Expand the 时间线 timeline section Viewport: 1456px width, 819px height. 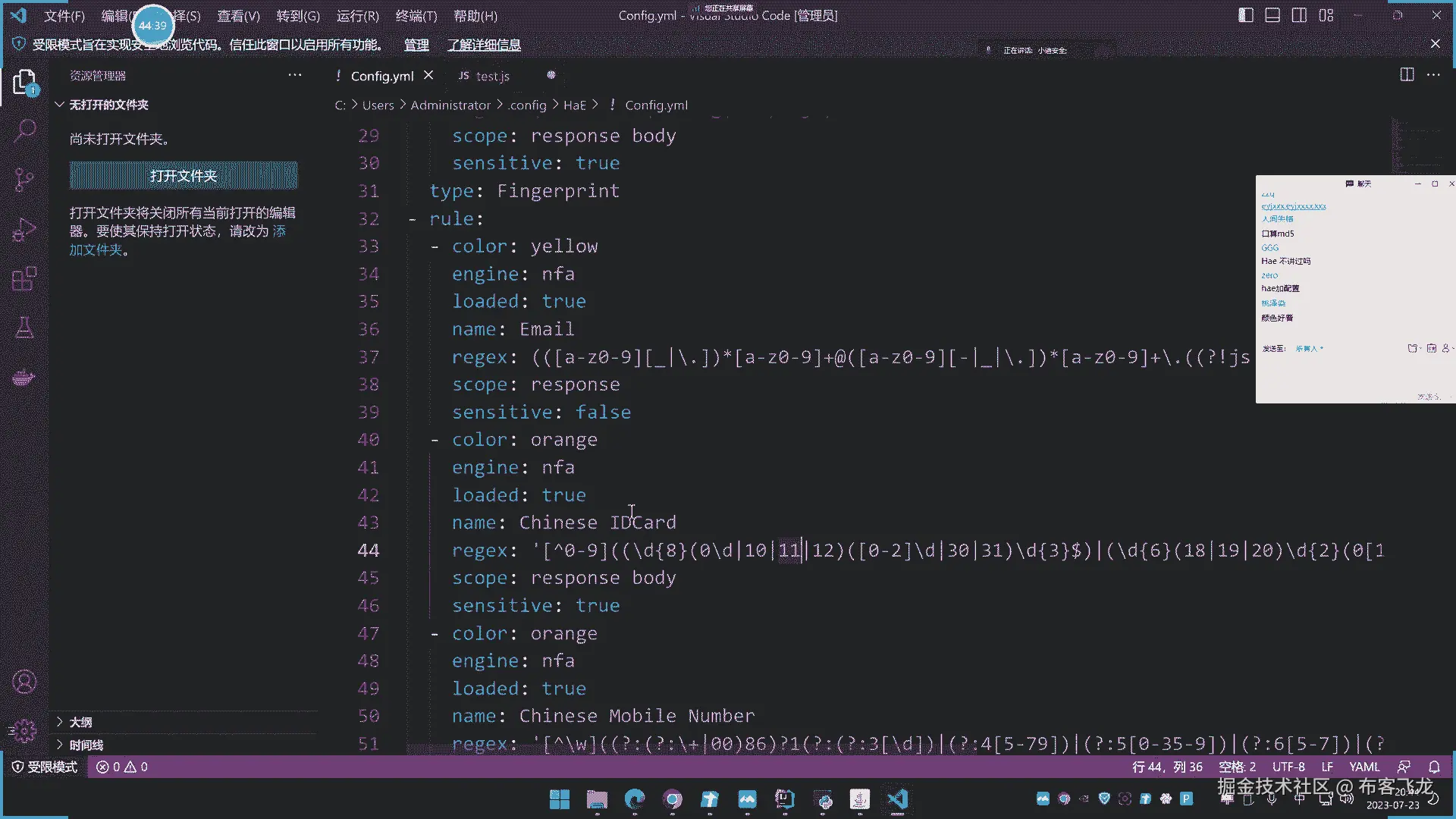coord(86,745)
